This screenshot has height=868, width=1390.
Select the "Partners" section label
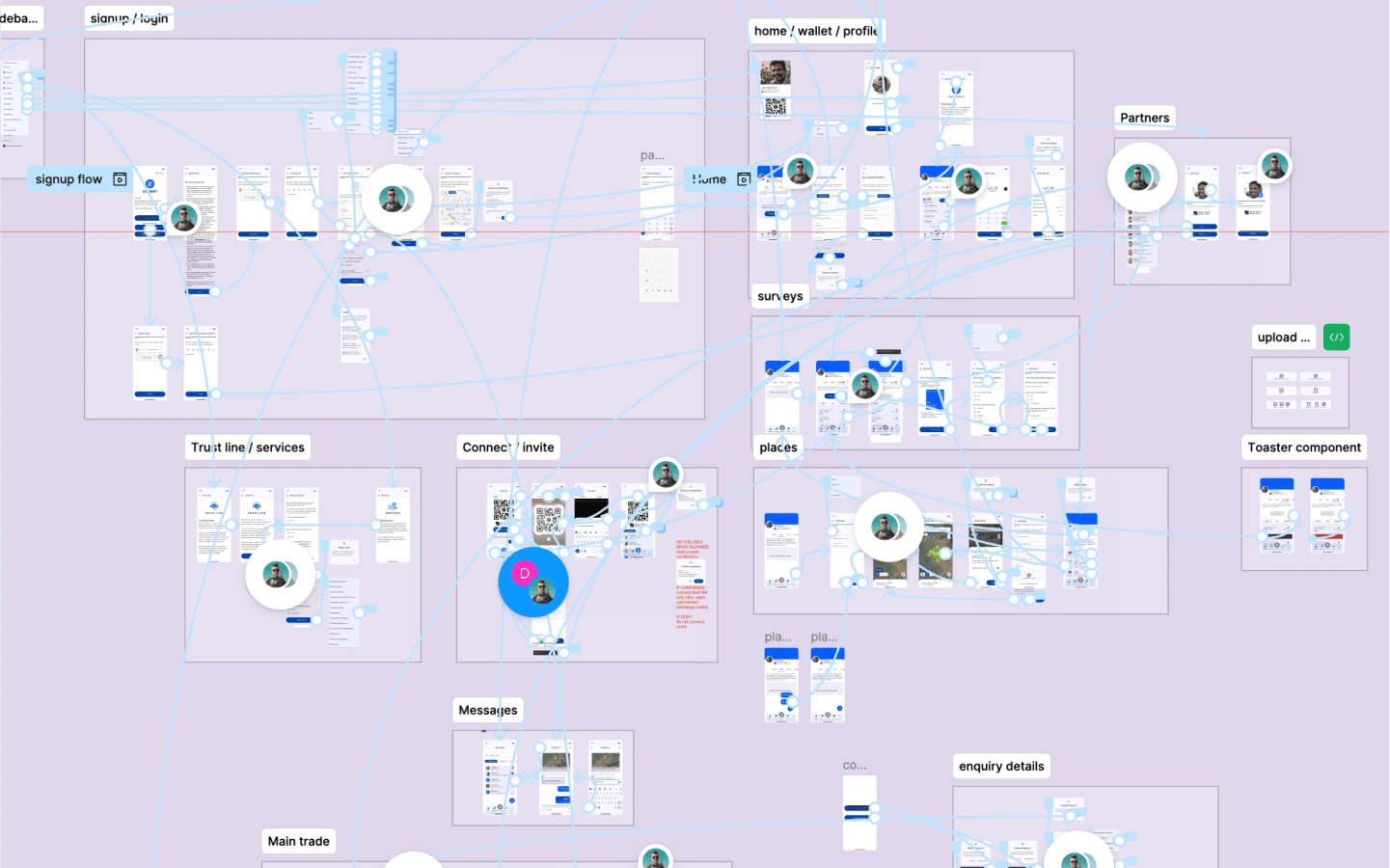click(1145, 118)
